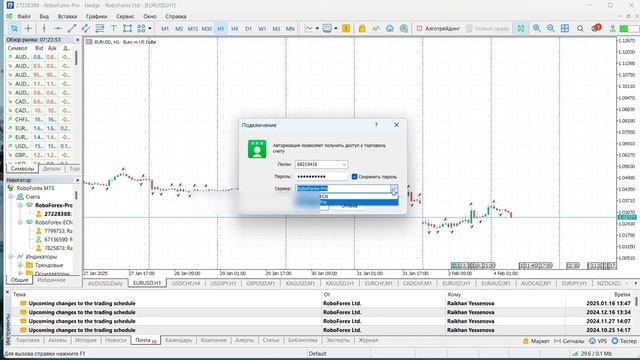
Task: Choose the Fibonacci retracement tool
Action: coord(100,29)
